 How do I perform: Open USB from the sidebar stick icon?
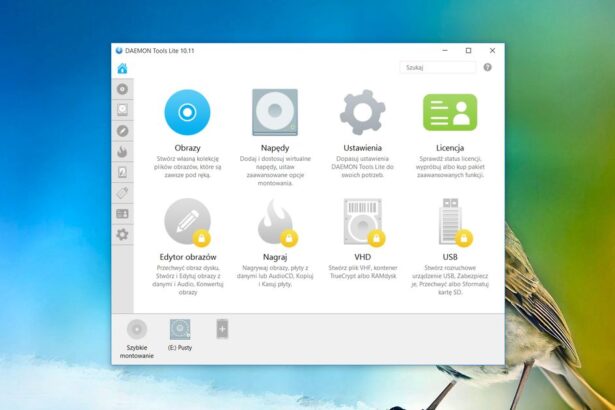pyautogui.click(x=122, y=193)
